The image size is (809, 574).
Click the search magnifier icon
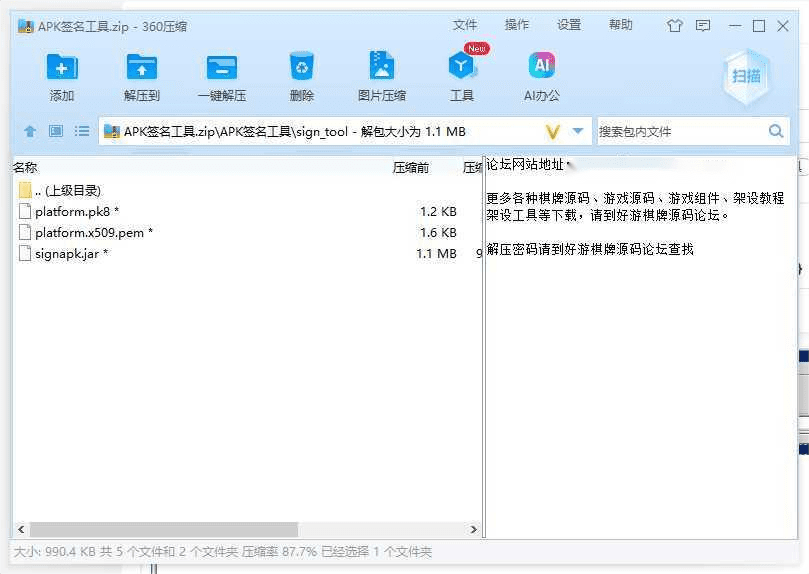(x=775, y=131)
